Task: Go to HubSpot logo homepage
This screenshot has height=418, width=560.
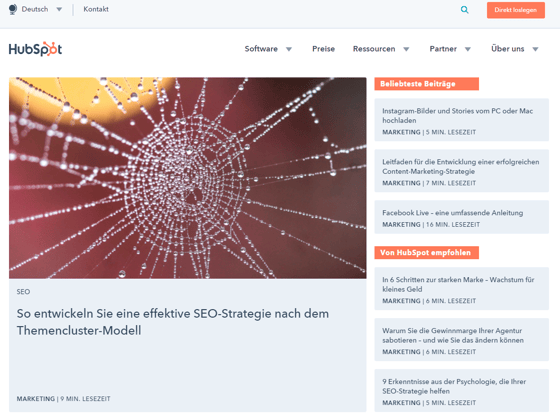Action: [x=35, y=49]
